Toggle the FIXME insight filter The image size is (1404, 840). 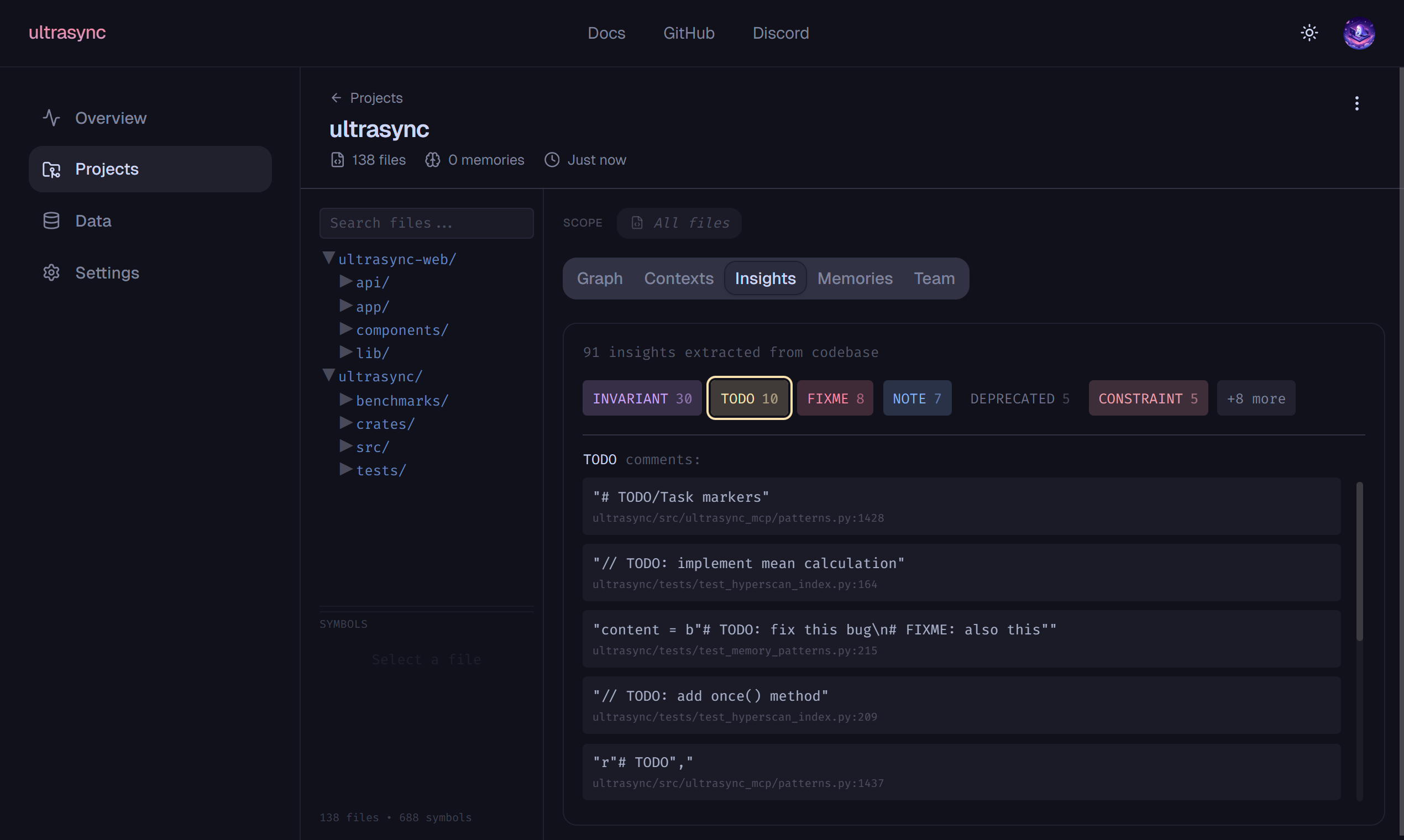[835, 398]
